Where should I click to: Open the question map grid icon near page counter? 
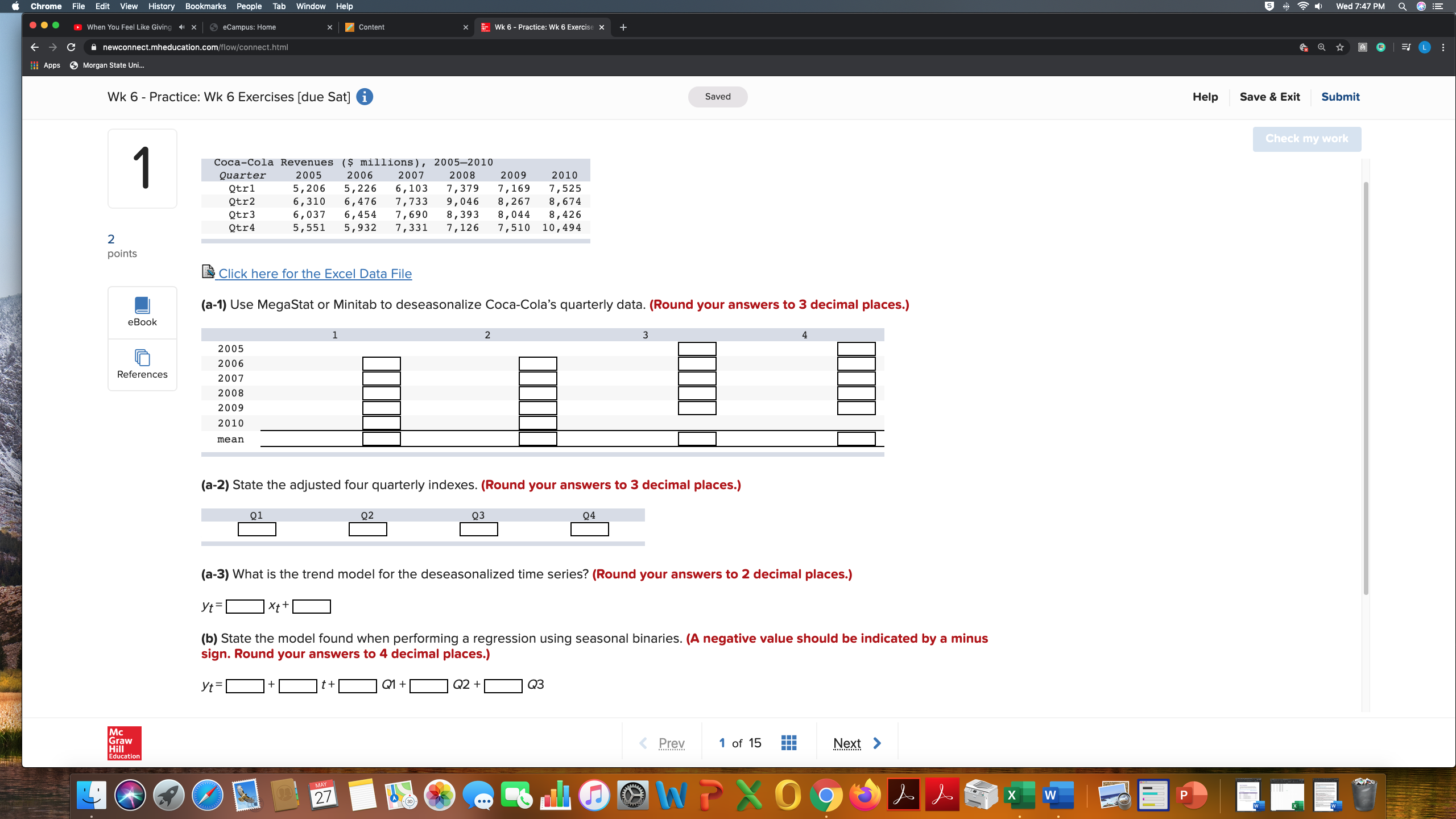[788, 742]
